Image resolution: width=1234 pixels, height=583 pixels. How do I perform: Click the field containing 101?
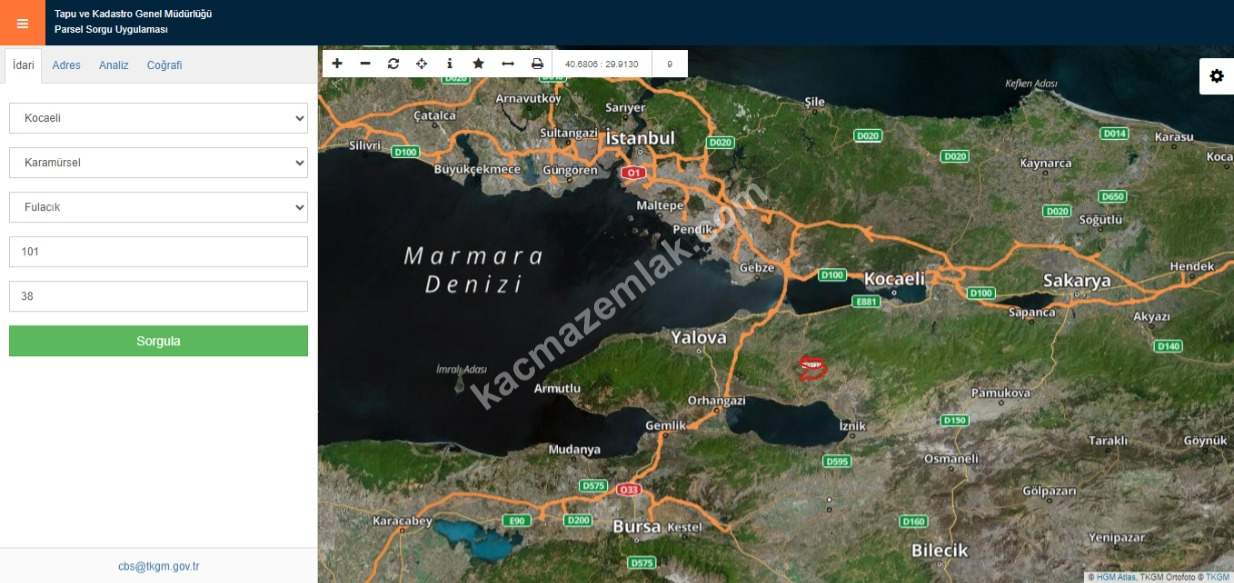158,252
